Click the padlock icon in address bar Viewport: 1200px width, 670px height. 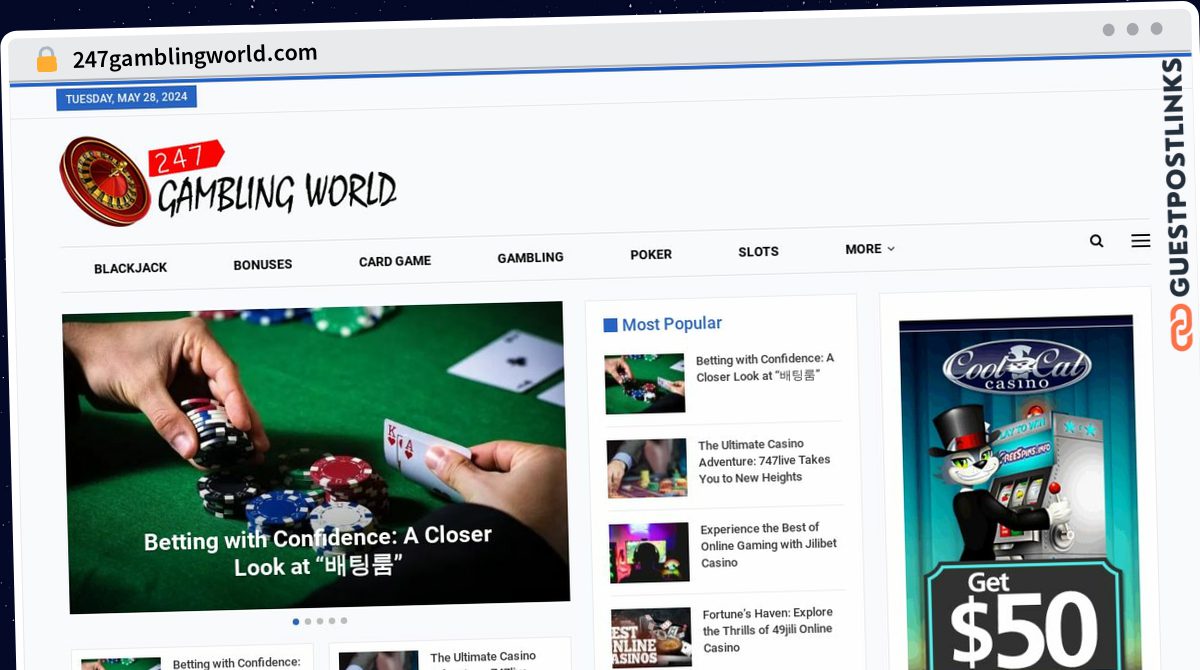tap(46, 60)
